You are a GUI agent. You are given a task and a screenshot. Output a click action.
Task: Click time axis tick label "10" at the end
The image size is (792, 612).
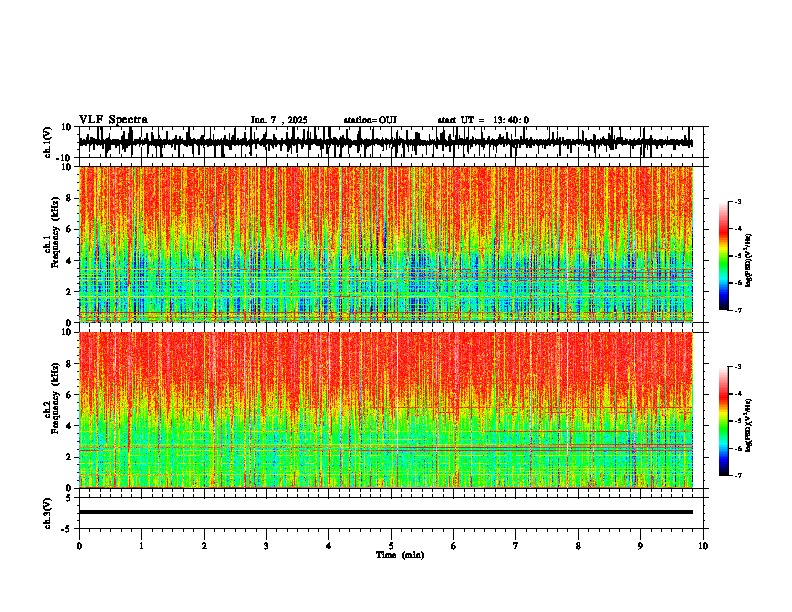pyautogui.click(x=703, y=546)
